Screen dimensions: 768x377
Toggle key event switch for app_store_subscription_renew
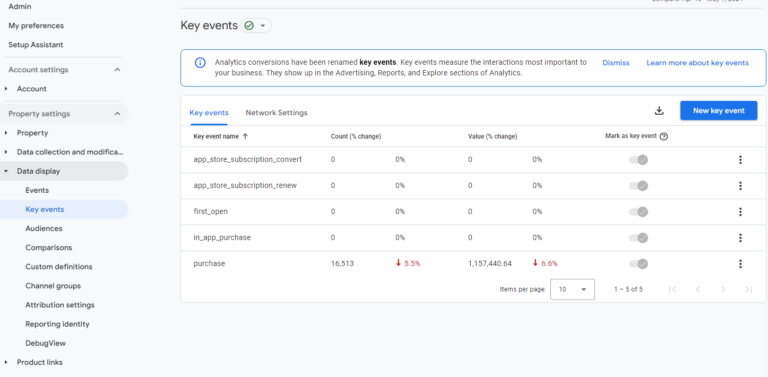tap(639, 186)
